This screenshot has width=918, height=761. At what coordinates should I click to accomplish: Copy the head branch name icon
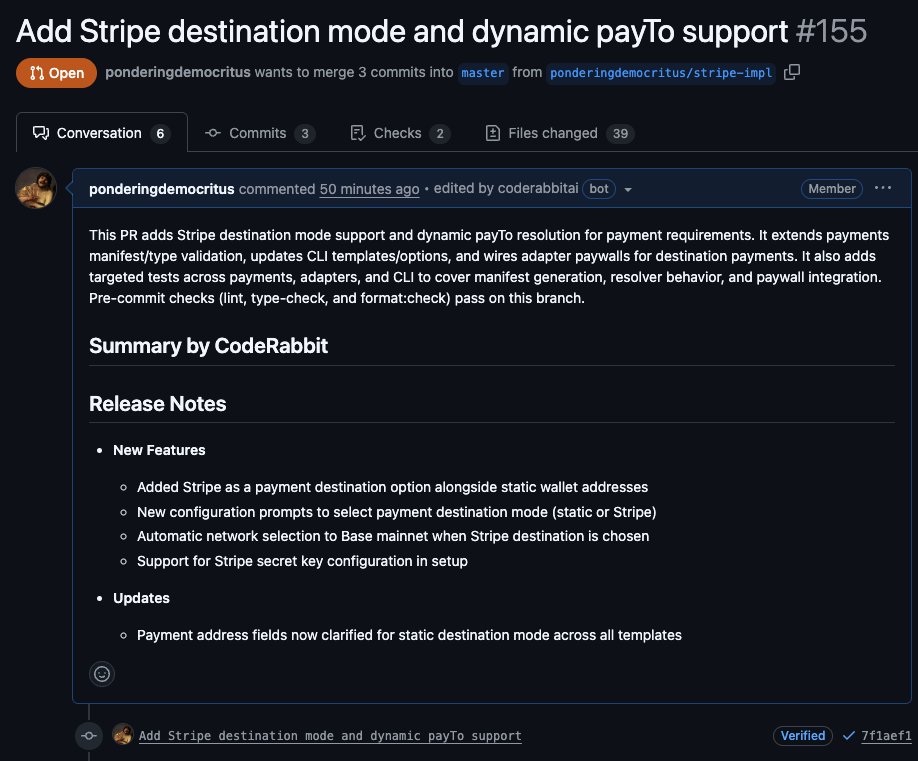(792, 72)
